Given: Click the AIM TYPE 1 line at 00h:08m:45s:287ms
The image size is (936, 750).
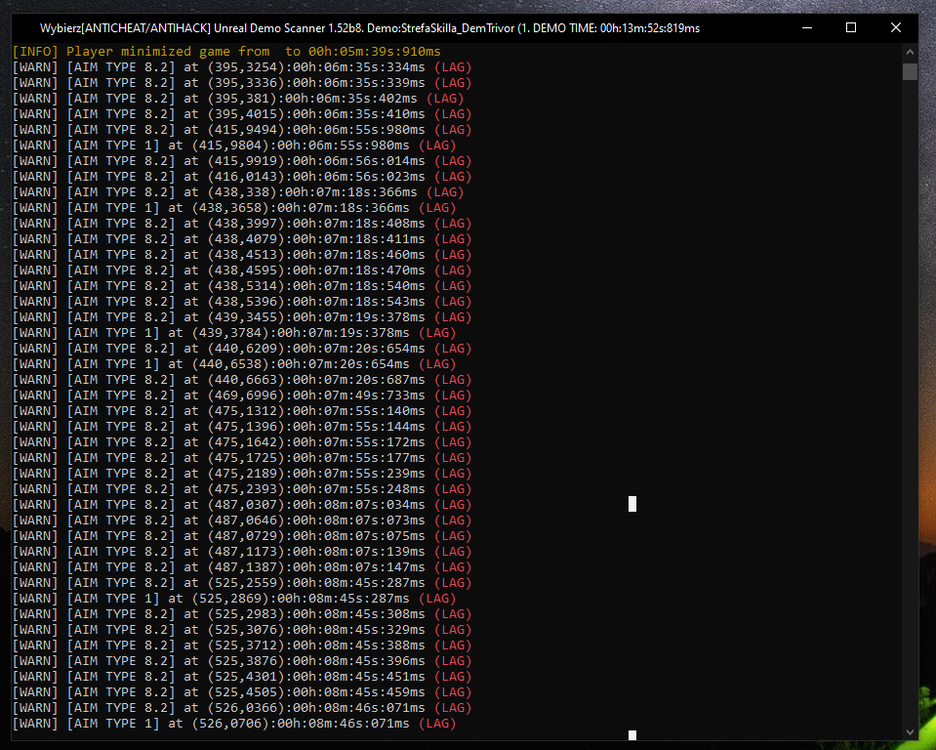Looking at the screenshot, I should 234,598.
